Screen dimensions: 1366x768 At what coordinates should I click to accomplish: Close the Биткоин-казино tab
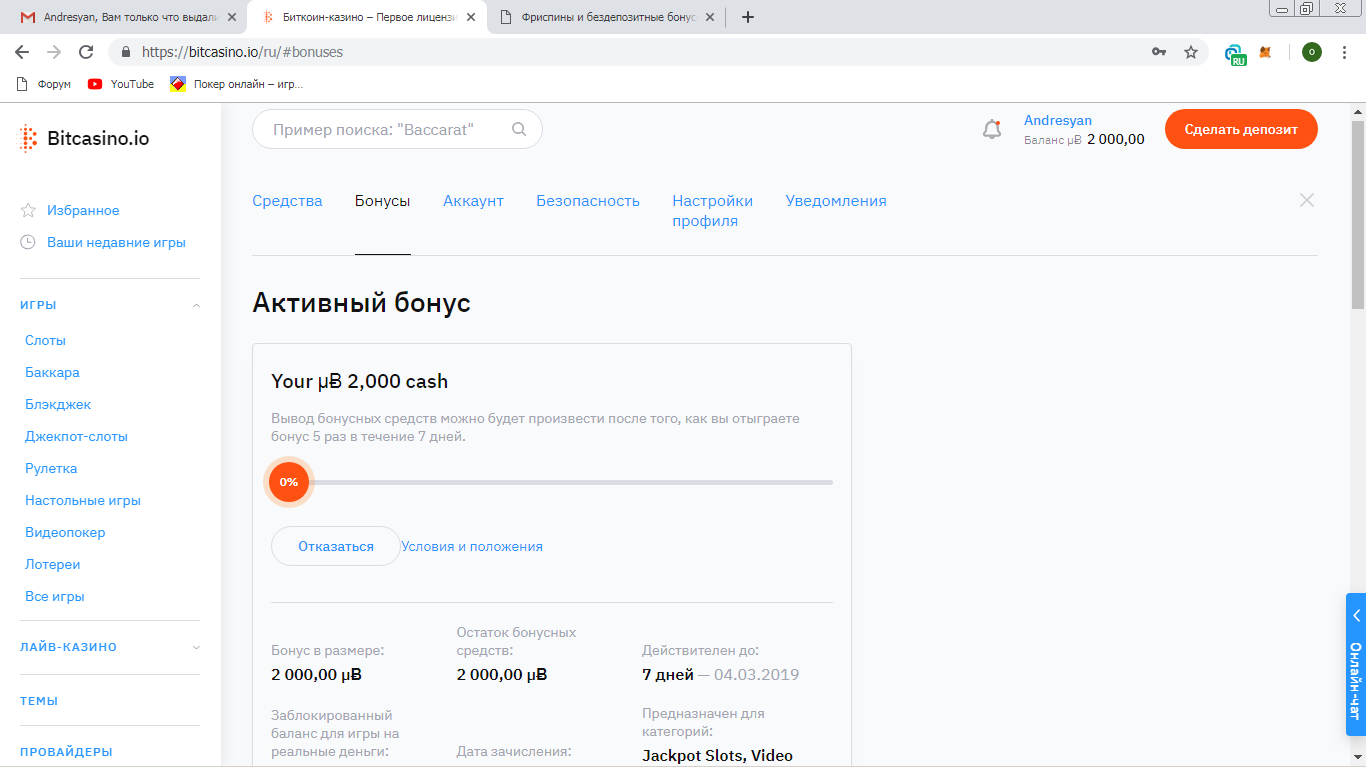[471, 17]
